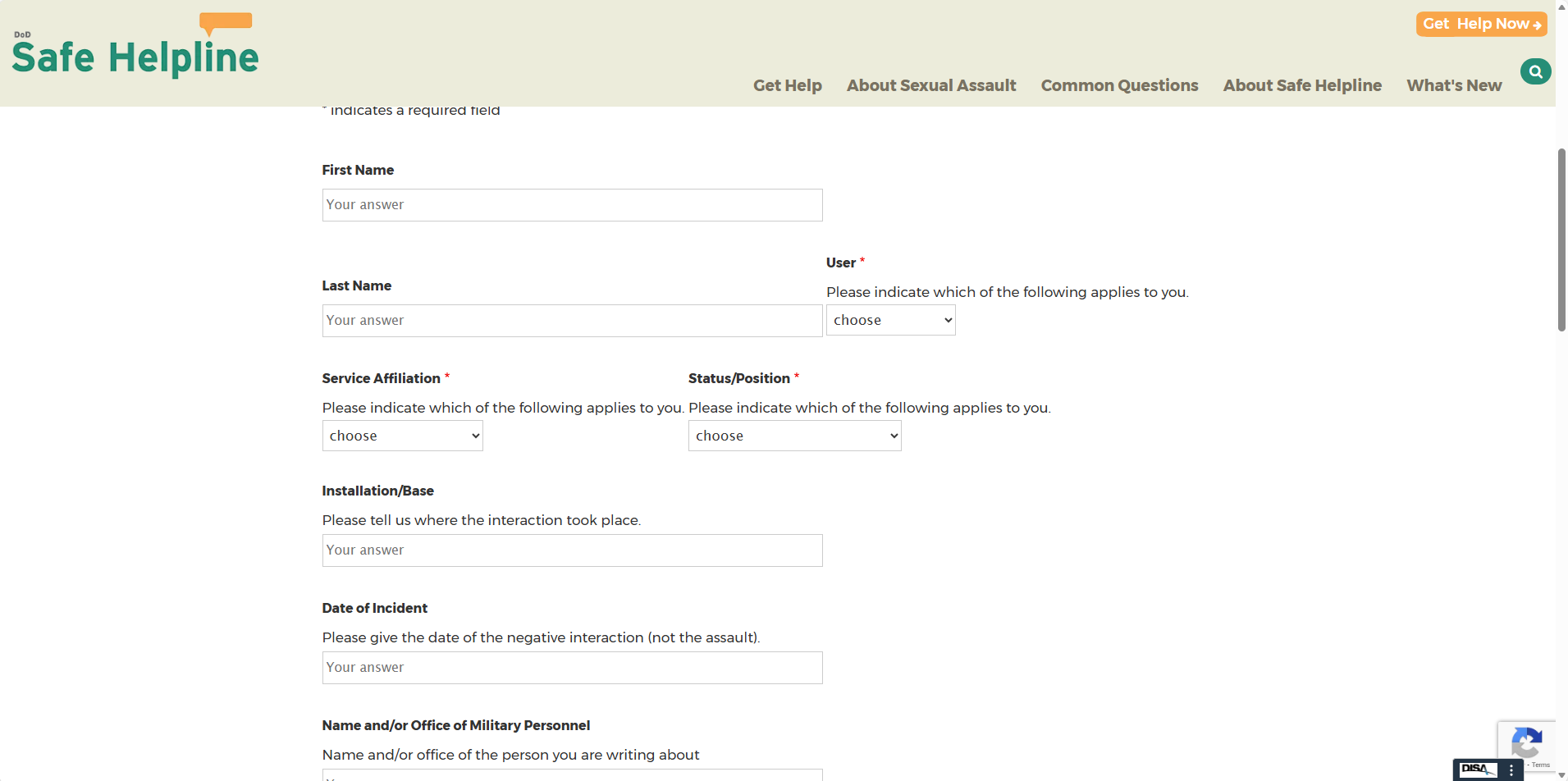This screenshot has height=781, width=1568.
Task: Open the User dropdown
Action: click(x=890, y=320)
